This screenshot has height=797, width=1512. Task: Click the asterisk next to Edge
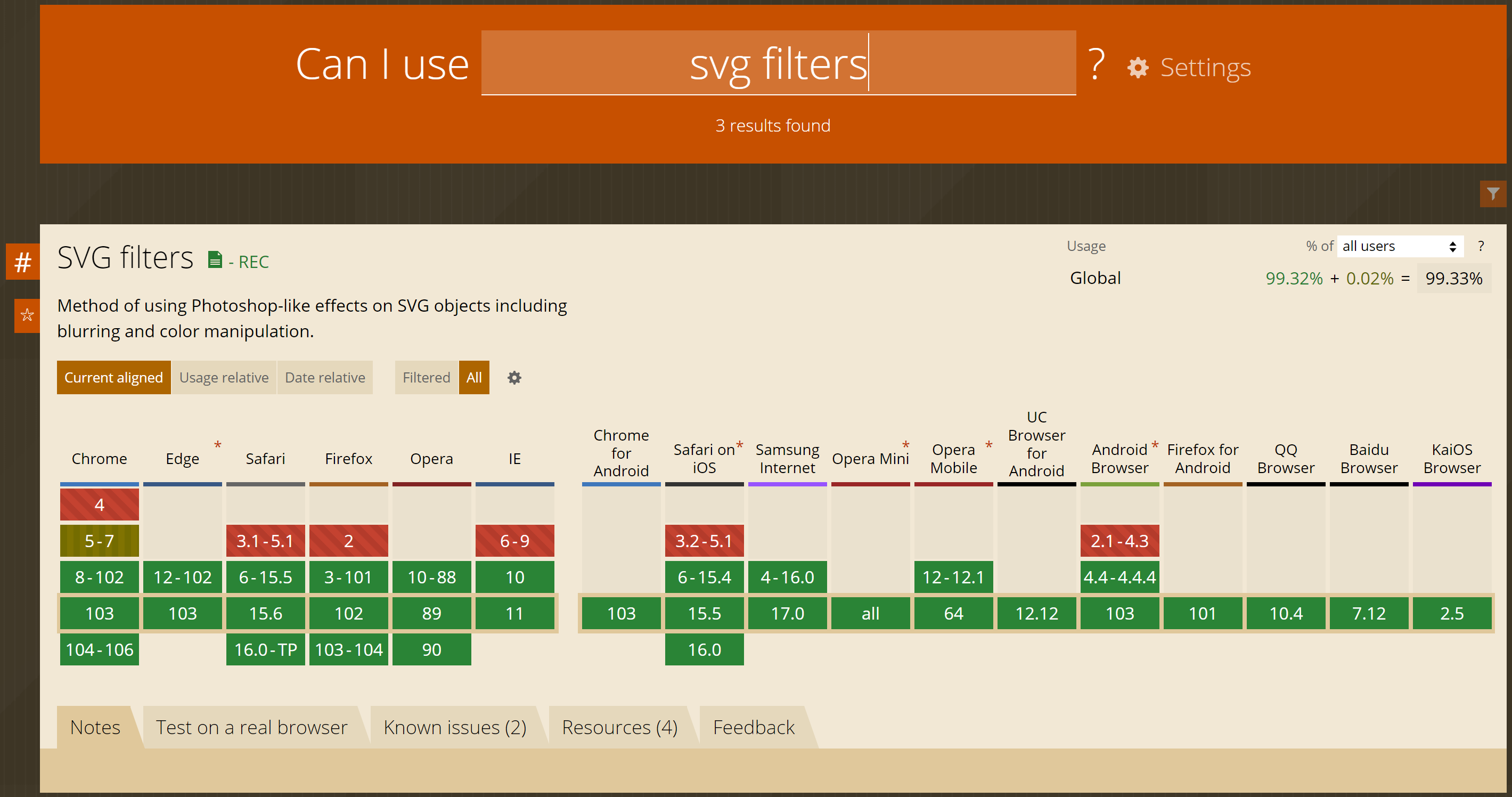pos(218,446)
